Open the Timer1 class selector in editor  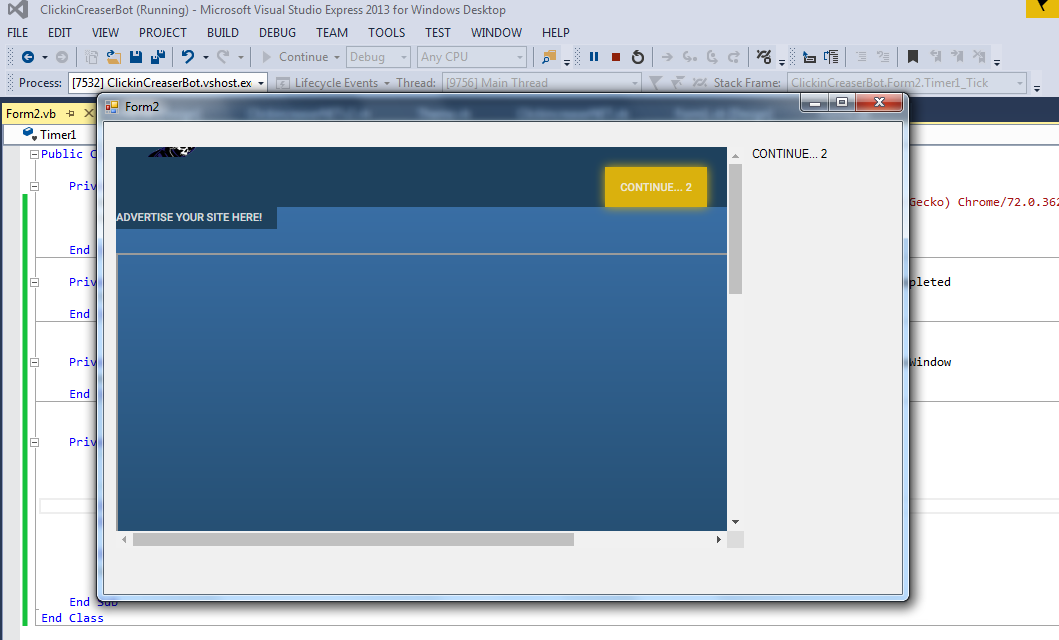coord(51,134)
